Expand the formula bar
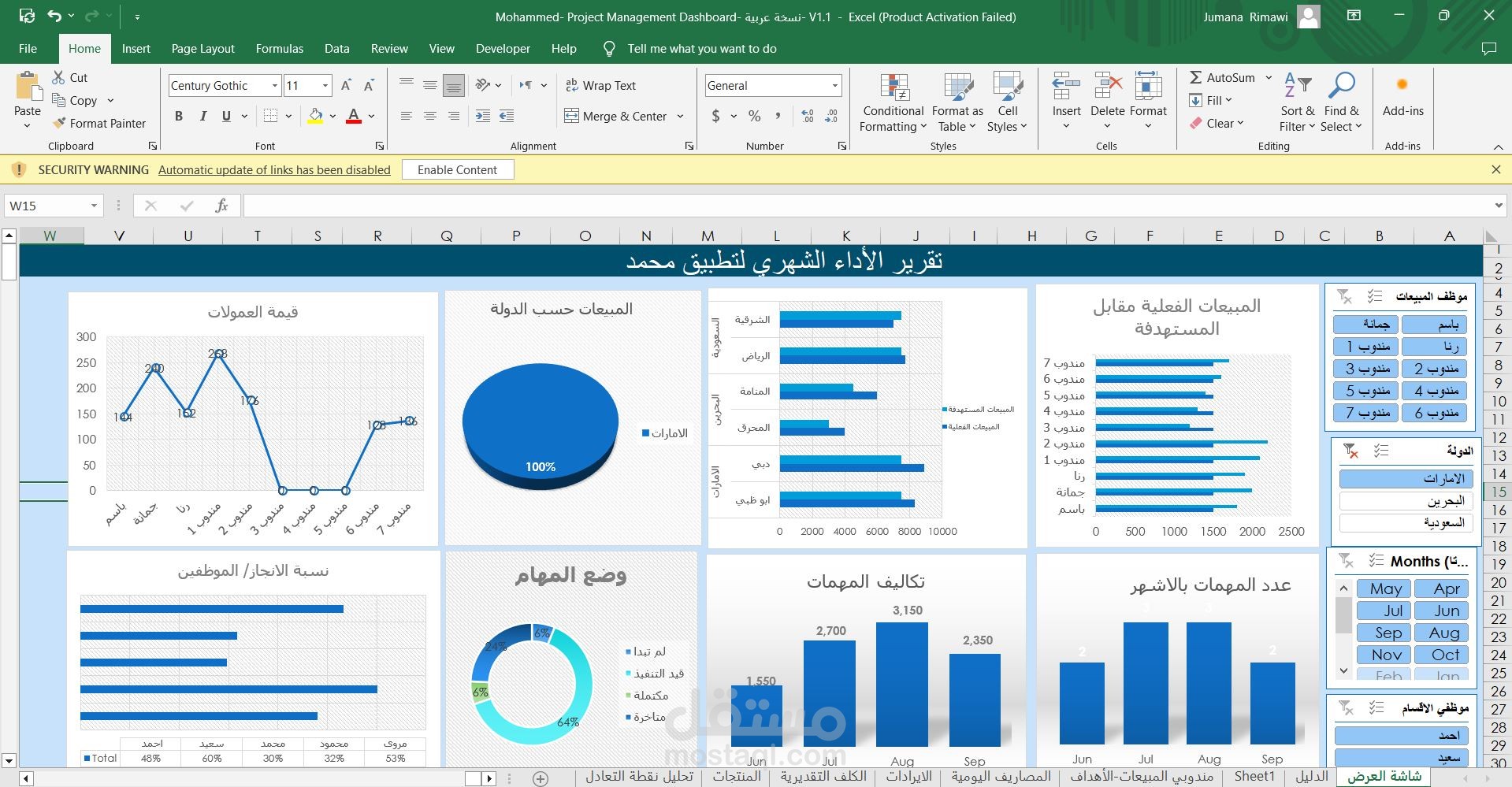The image size is (1512, 787). pos(1499,206)
